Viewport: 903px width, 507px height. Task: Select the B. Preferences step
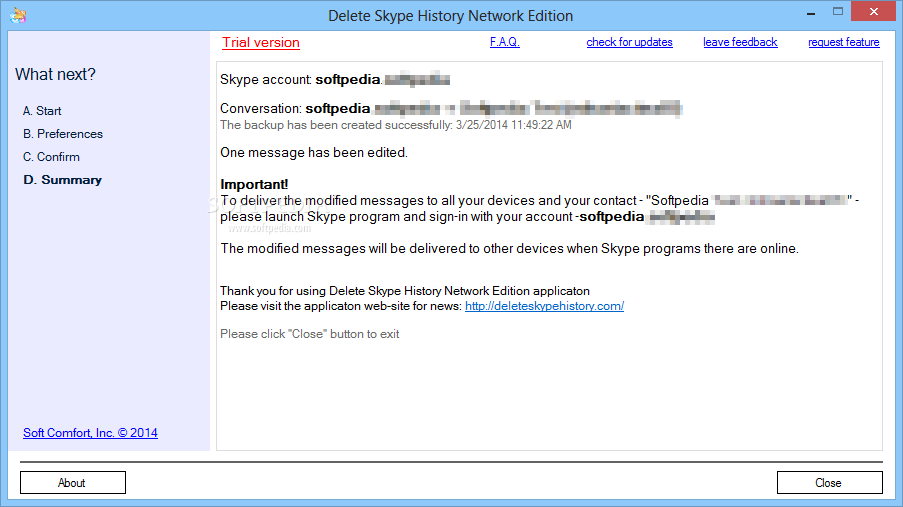point(63,134)
